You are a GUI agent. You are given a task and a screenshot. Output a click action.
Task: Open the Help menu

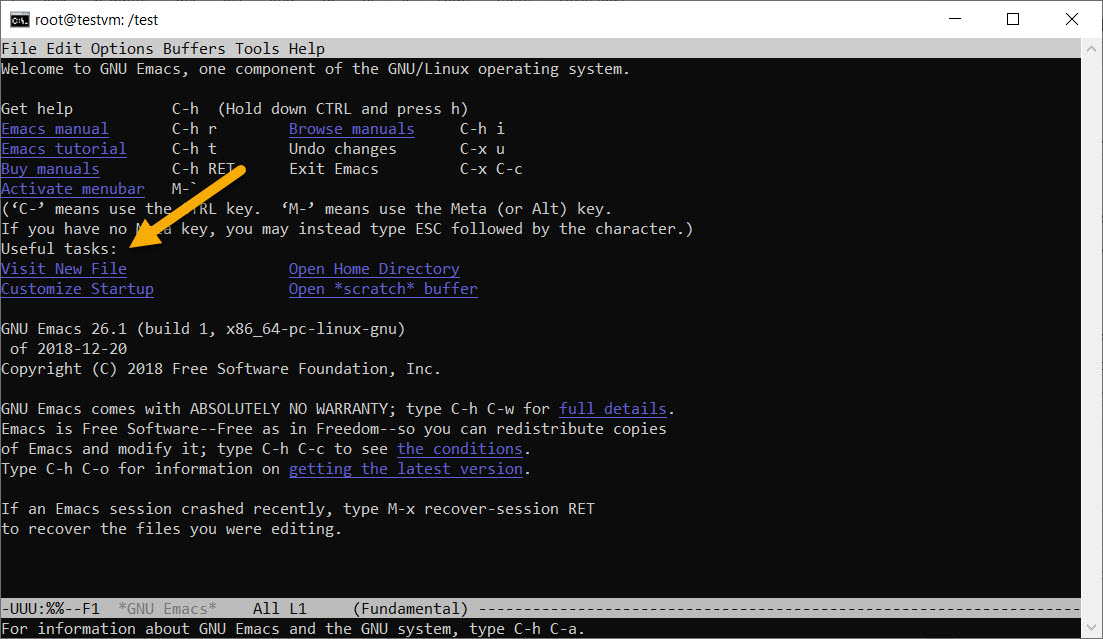pos(307,49)
